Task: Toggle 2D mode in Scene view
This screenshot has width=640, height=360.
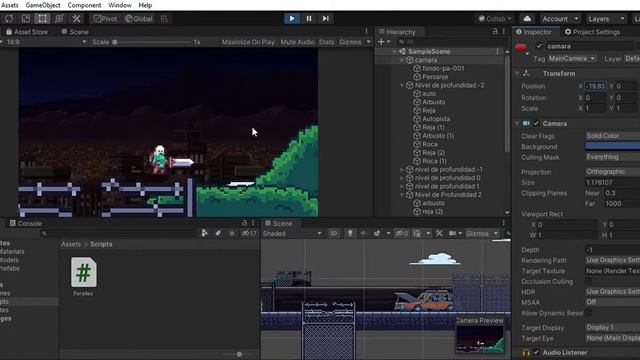Action: click(x=333, y=233)
